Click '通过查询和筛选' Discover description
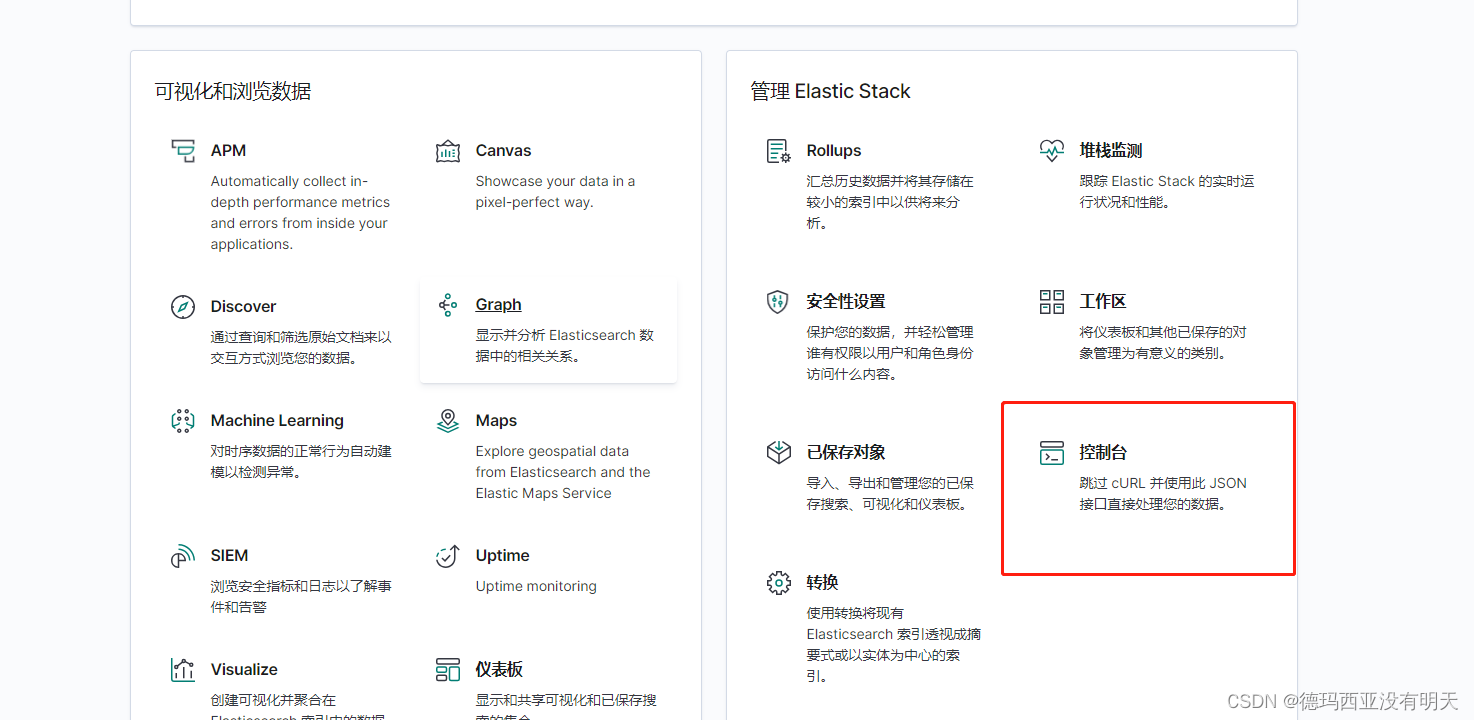Screen dimensions: 1474x720 click(x=301, y=348)
